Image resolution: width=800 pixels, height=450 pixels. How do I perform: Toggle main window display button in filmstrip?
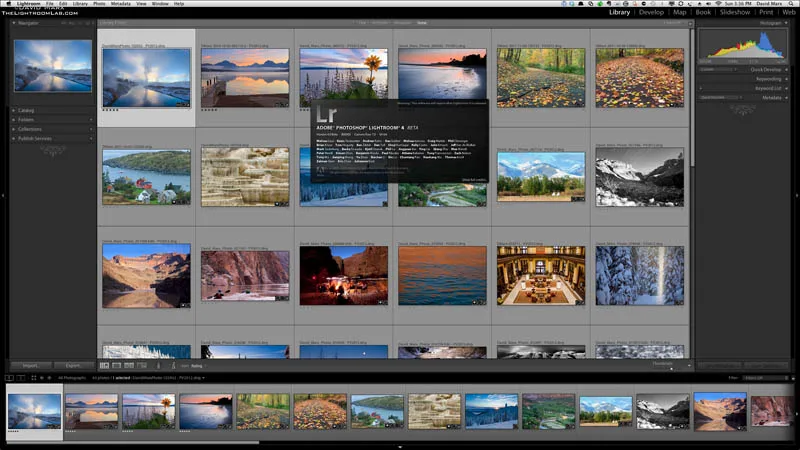coord(9,378)
